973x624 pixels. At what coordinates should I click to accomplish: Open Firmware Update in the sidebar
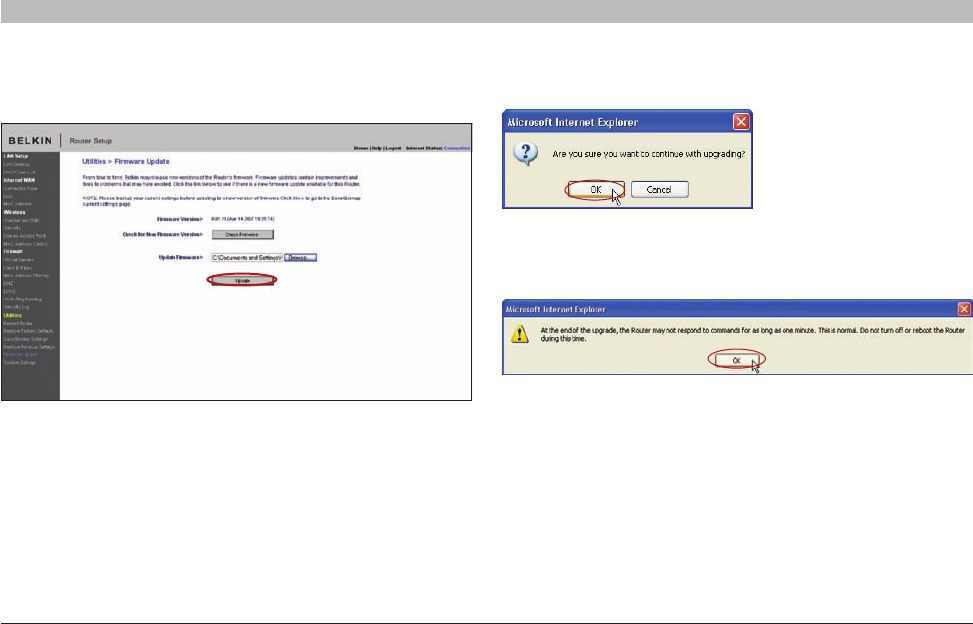coord(20,355)
